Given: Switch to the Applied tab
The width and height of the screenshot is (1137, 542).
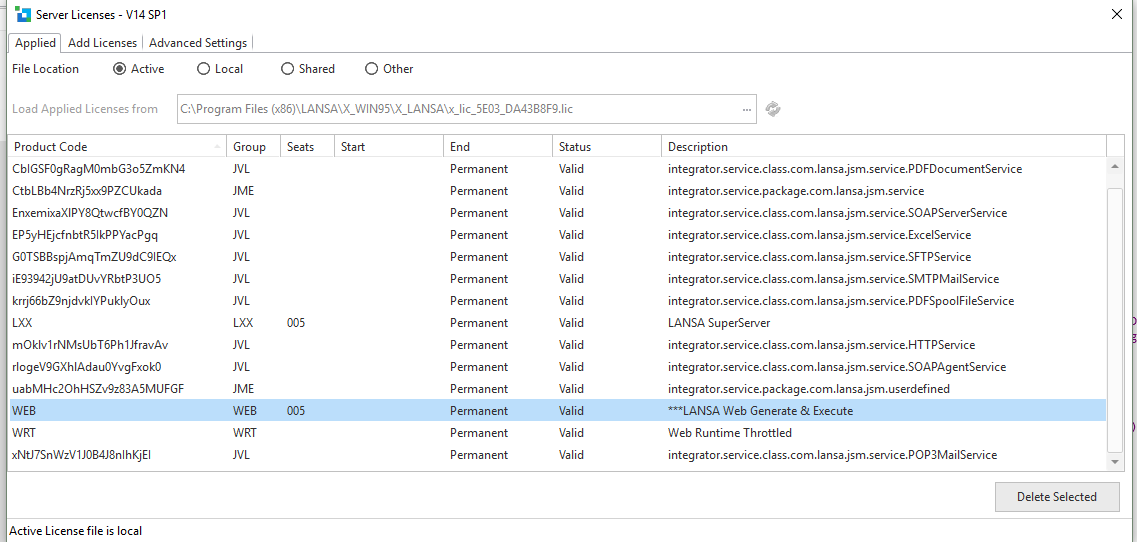Looking at the screenshot, I should [x=35, y=43].
